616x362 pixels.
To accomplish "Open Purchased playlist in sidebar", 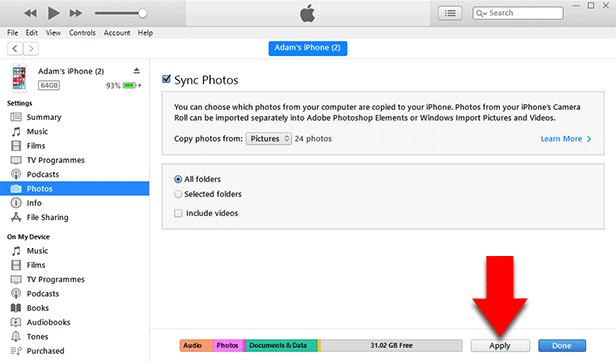I will coord(75,351).
